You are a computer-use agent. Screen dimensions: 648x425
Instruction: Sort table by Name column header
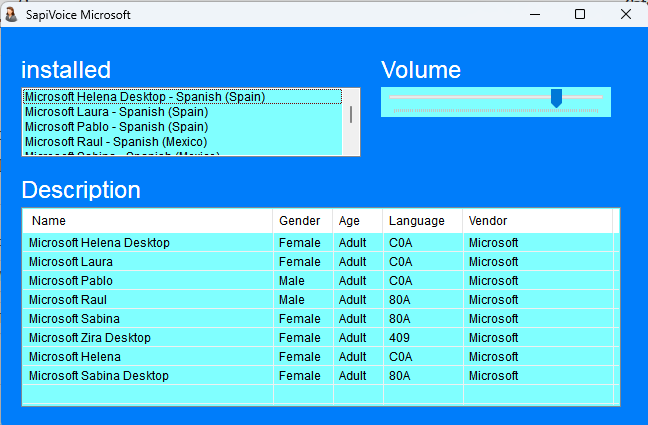point(148,221)
